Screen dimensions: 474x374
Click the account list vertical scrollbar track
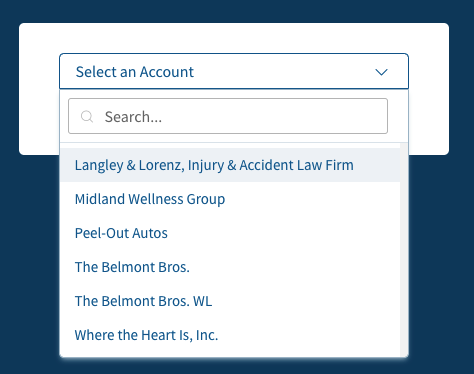(404, 250)
